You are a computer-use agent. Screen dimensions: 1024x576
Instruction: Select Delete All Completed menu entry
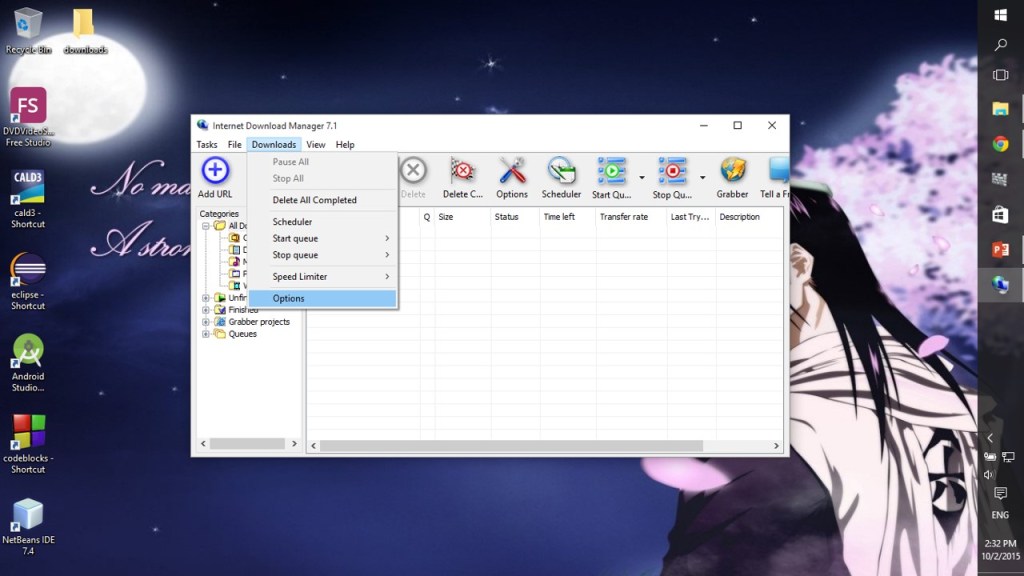pos(314,200)
